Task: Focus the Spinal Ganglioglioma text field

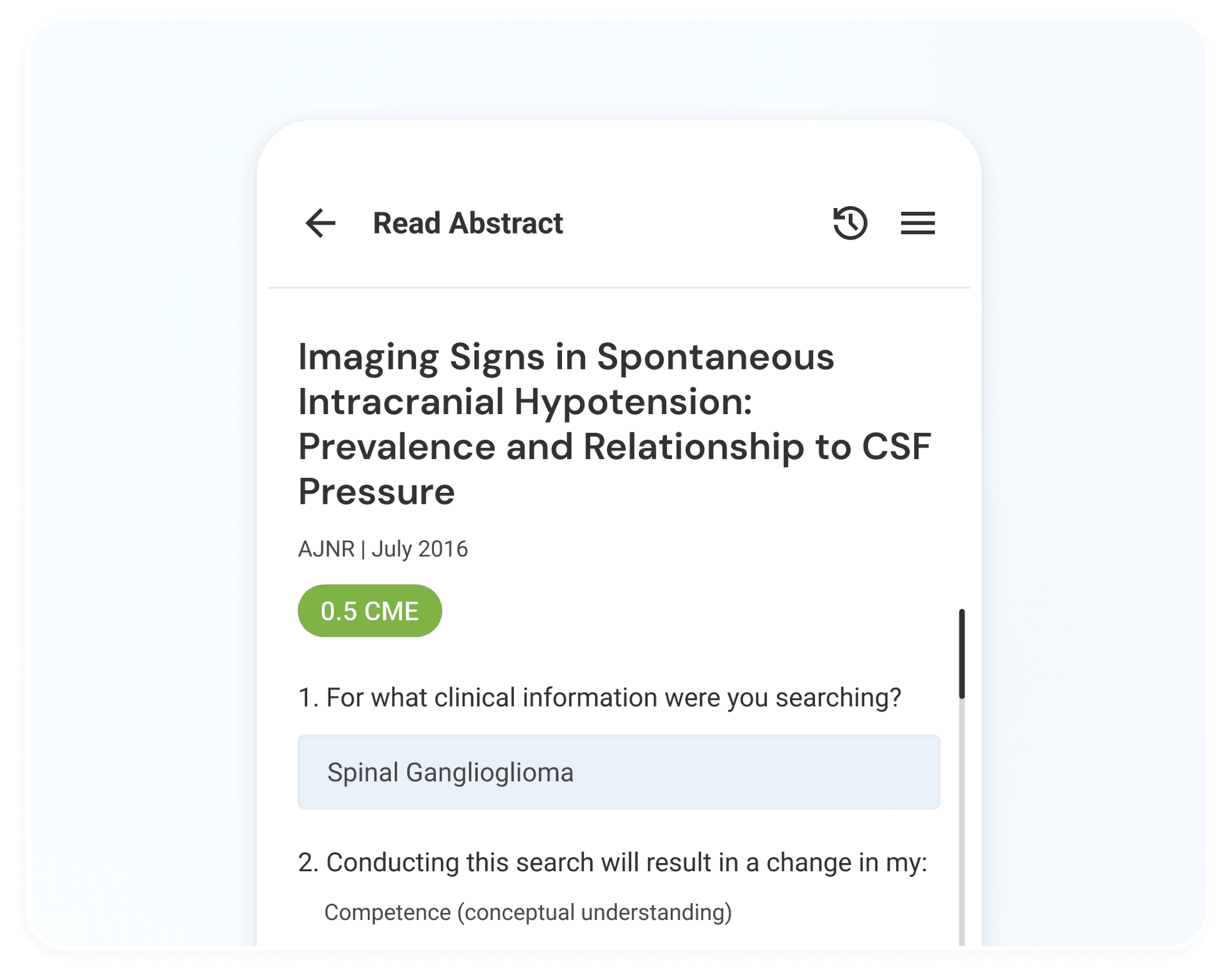Action: tap(618, 772)
